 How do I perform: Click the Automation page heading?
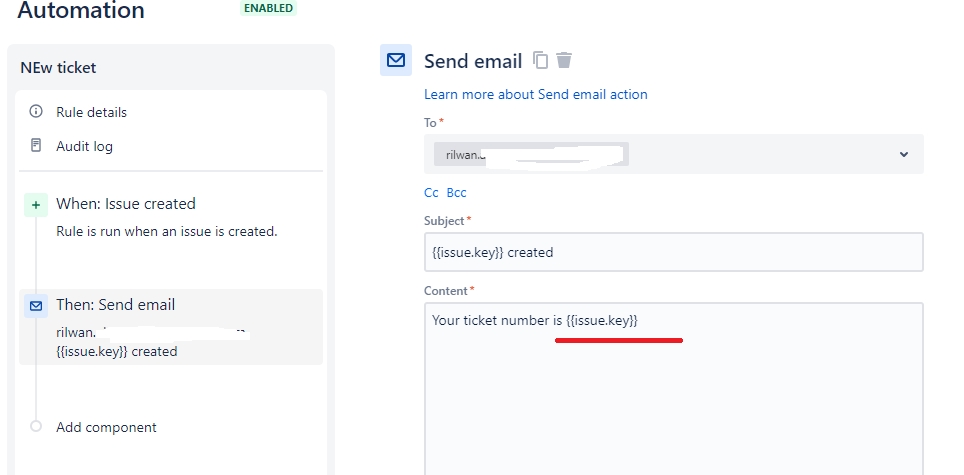pos(81,10)
